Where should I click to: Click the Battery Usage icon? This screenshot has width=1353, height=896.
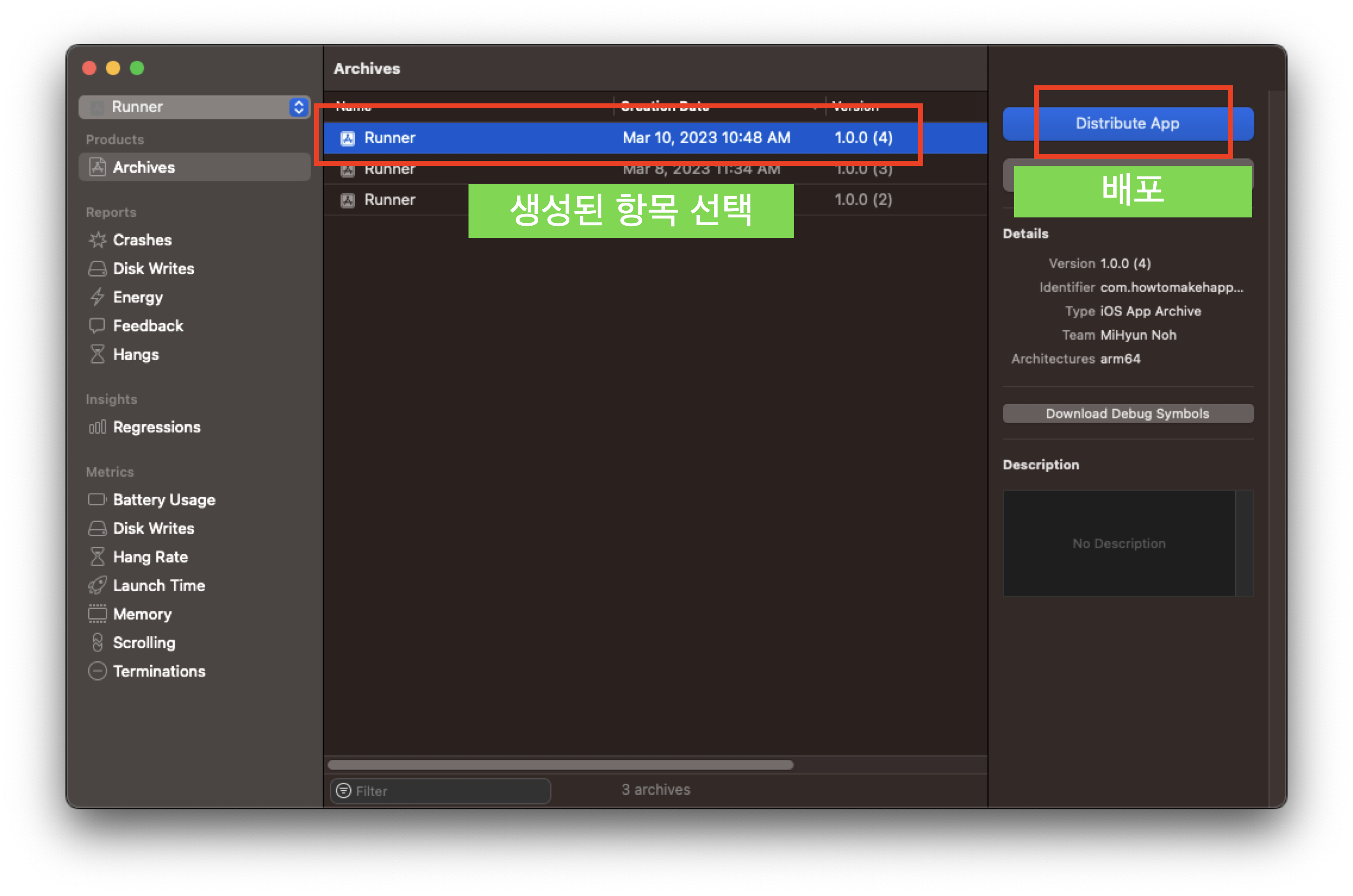tap(98, 500)
